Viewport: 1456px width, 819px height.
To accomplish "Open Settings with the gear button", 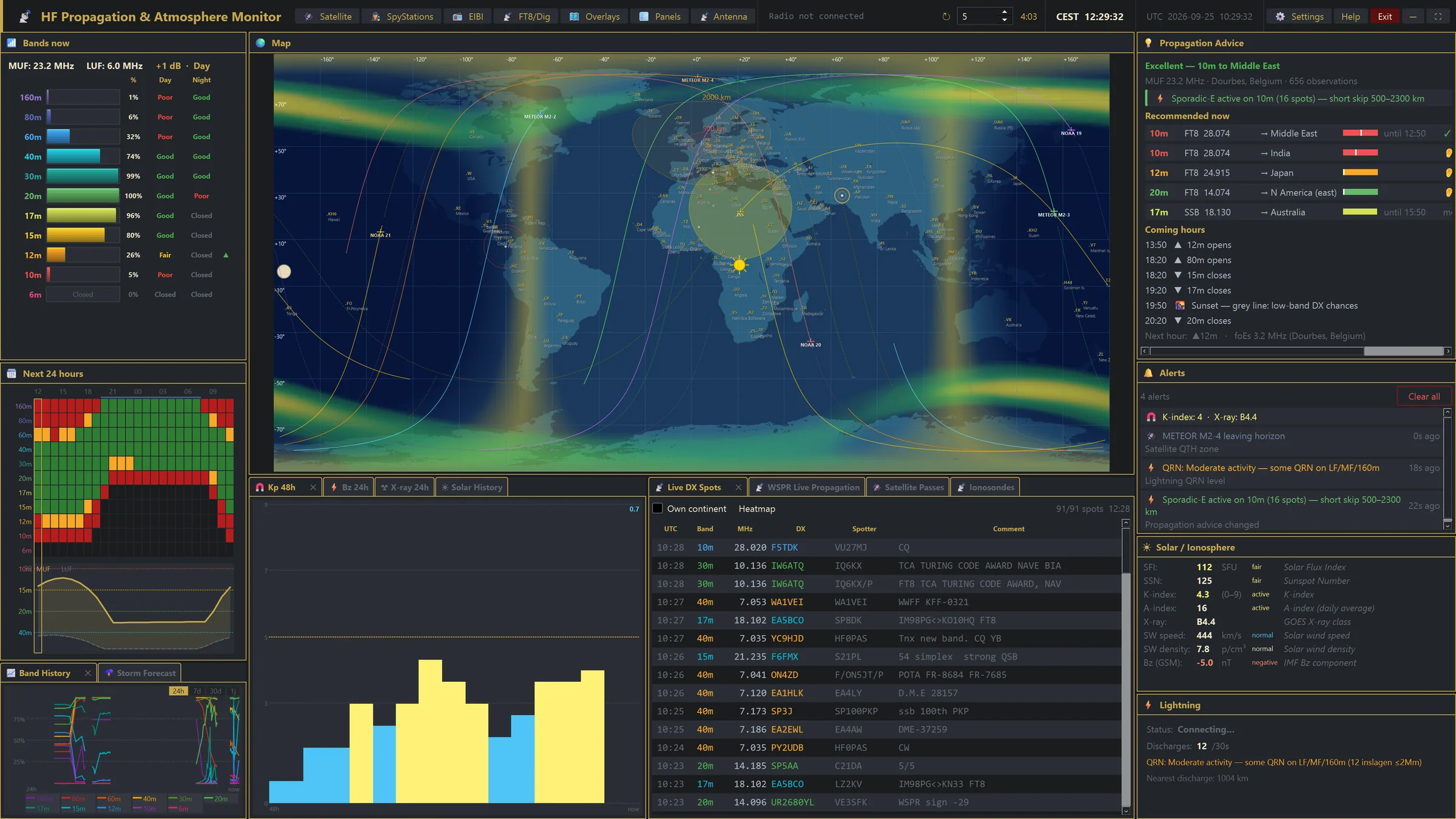I will point(1299,16).
